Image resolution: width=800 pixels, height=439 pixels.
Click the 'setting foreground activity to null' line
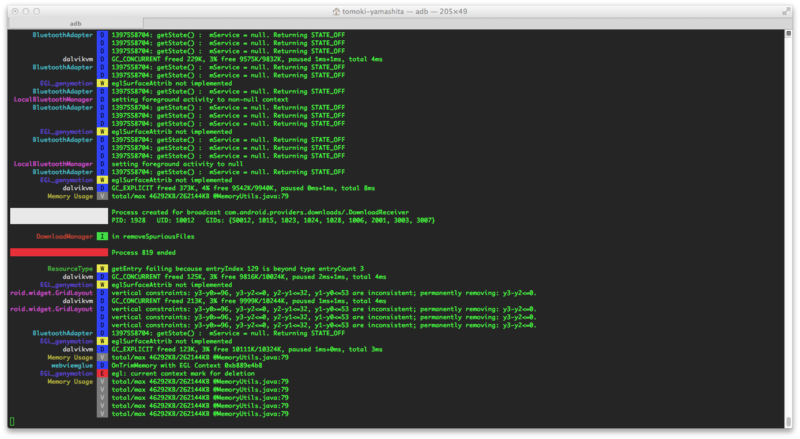coord(177,164)
